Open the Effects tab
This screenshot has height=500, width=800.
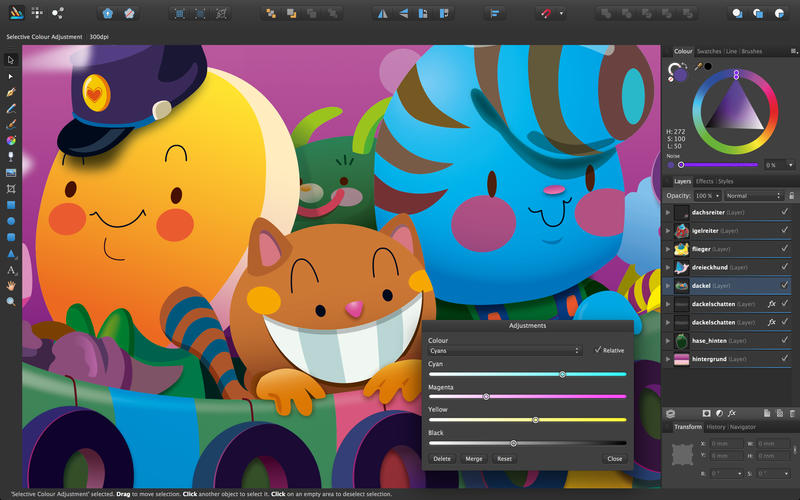[705, 181]
